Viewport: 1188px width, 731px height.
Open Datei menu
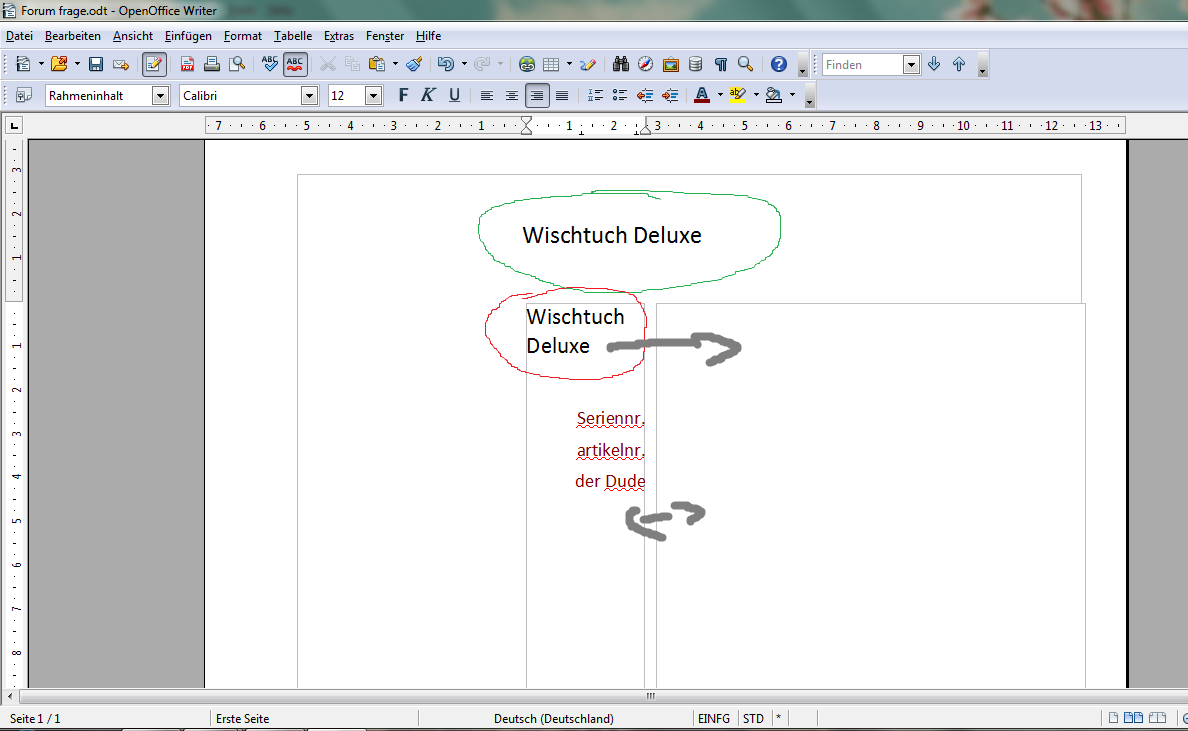tap(20, 36)
